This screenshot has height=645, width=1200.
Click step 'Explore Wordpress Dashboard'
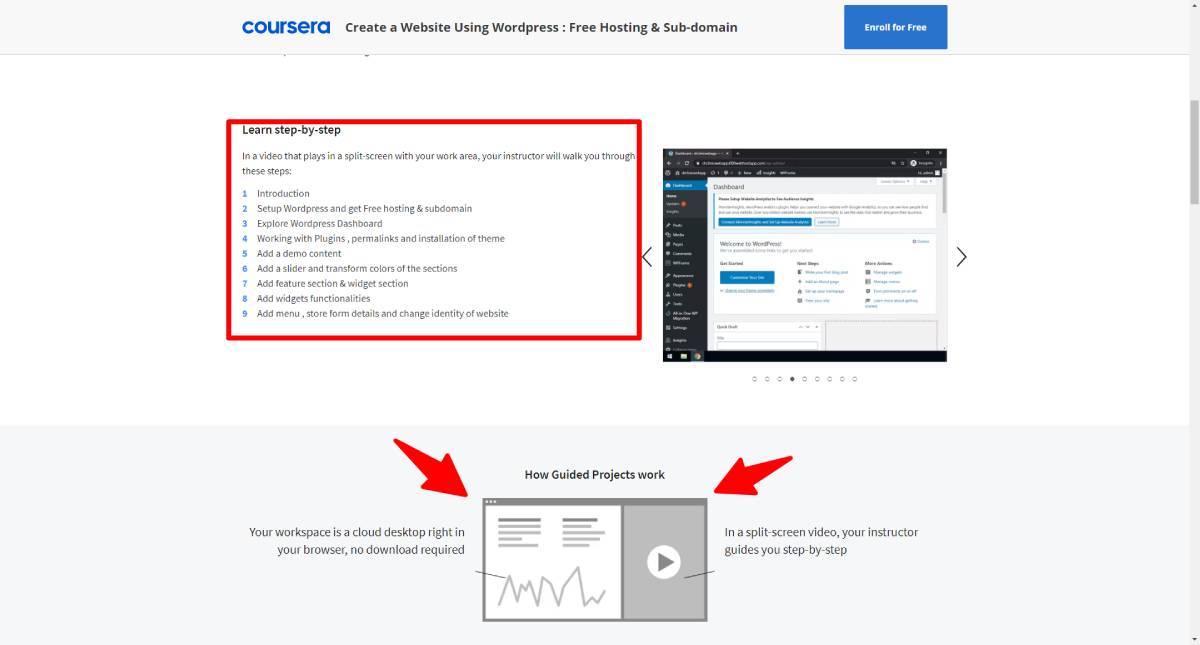[319, 224]
